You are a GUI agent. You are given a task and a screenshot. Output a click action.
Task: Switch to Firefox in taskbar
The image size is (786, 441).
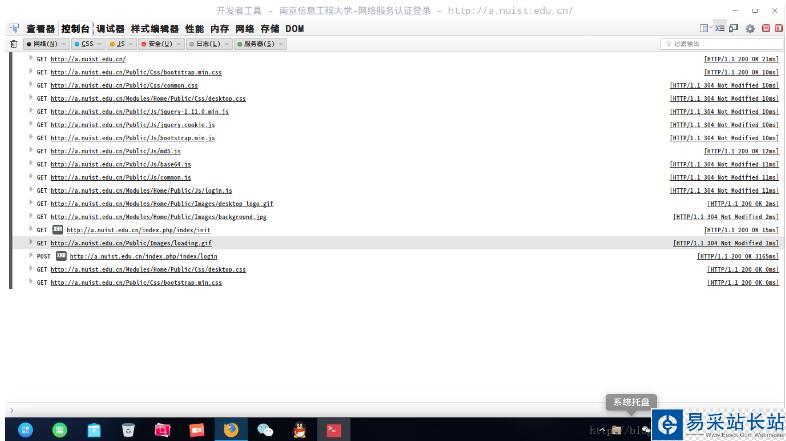click(231, 429)
